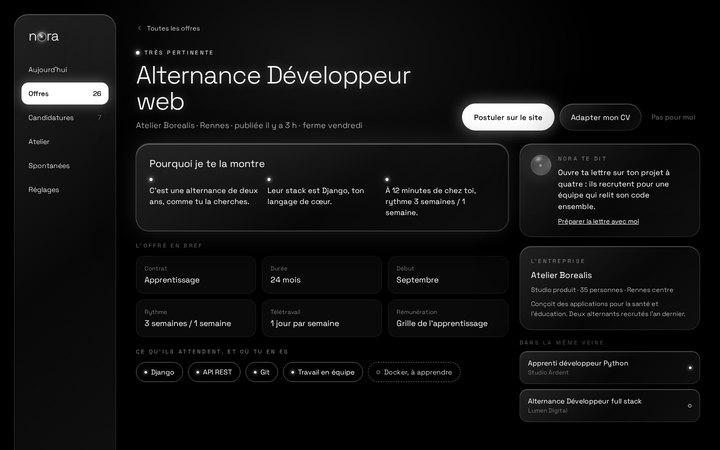The width and height of the screenshot is (720, 450).
Task: Dismiss the offer with Pas pour moi
Action: click(x=673, y=117)
